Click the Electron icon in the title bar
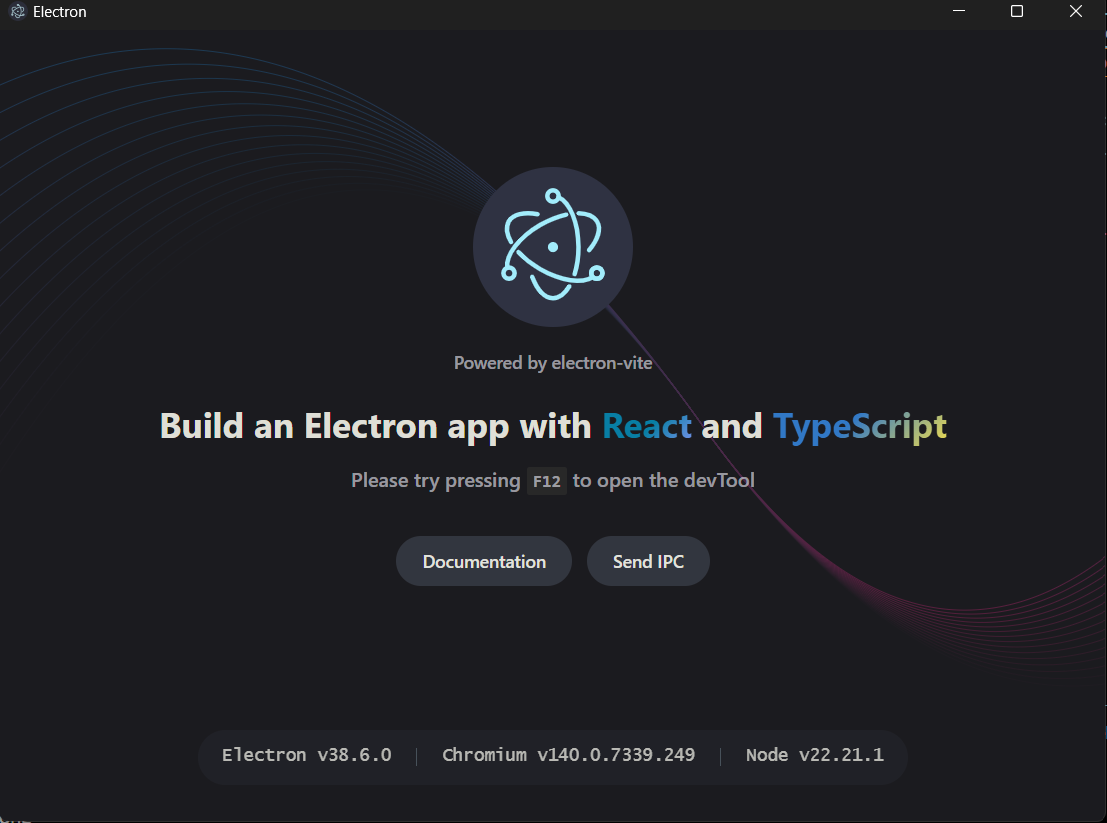The image size is (1107, 823). pyautogui.click(x=18, y=12)
